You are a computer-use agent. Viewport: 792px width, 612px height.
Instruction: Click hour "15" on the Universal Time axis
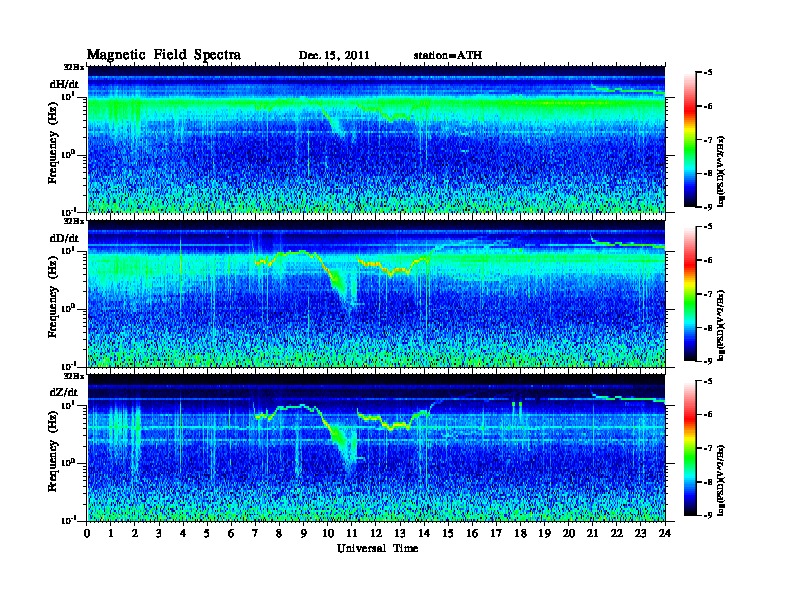448,534
